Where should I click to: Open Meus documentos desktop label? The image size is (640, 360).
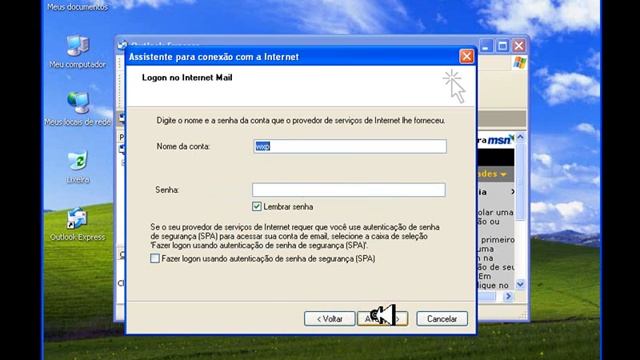click(78, 7)
